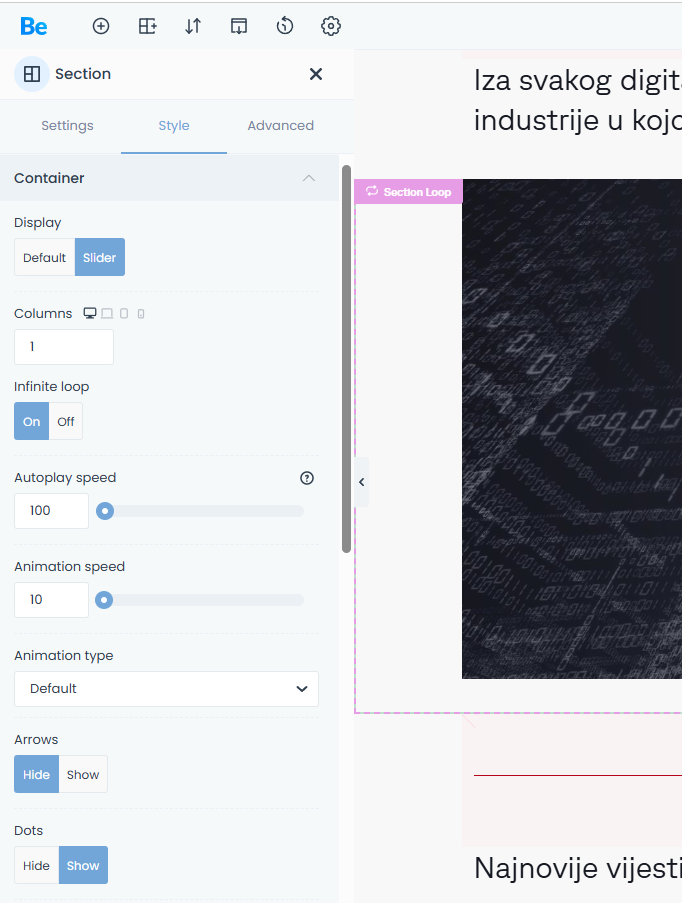This screenshot has width=682, height=903.
Task: Open the pre-built sections import icon
Action: [x=239, y=26]
